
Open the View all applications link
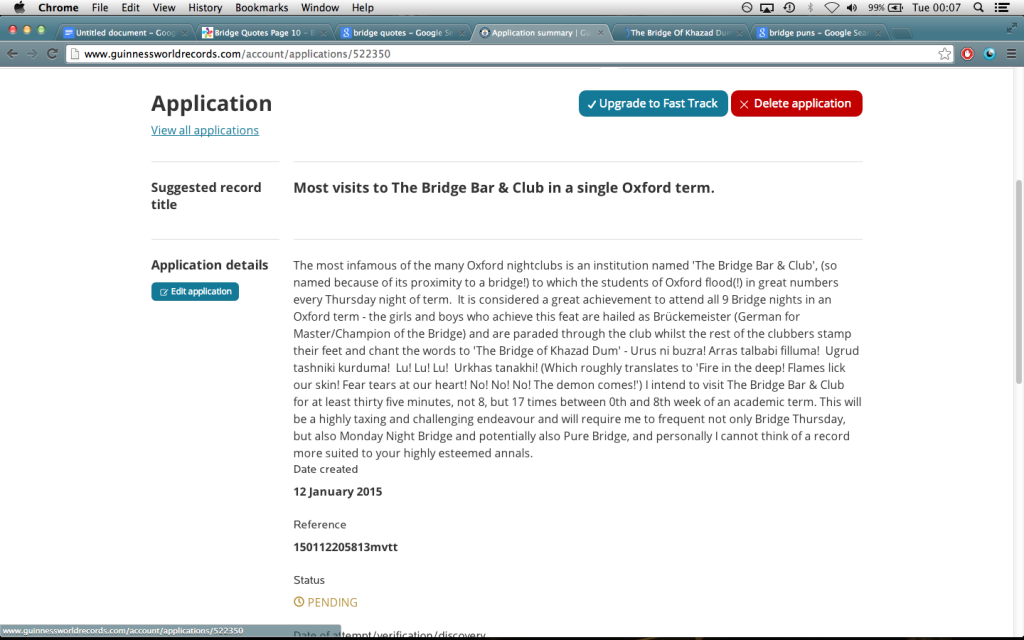pyautogui.click(x=205, y=130)
